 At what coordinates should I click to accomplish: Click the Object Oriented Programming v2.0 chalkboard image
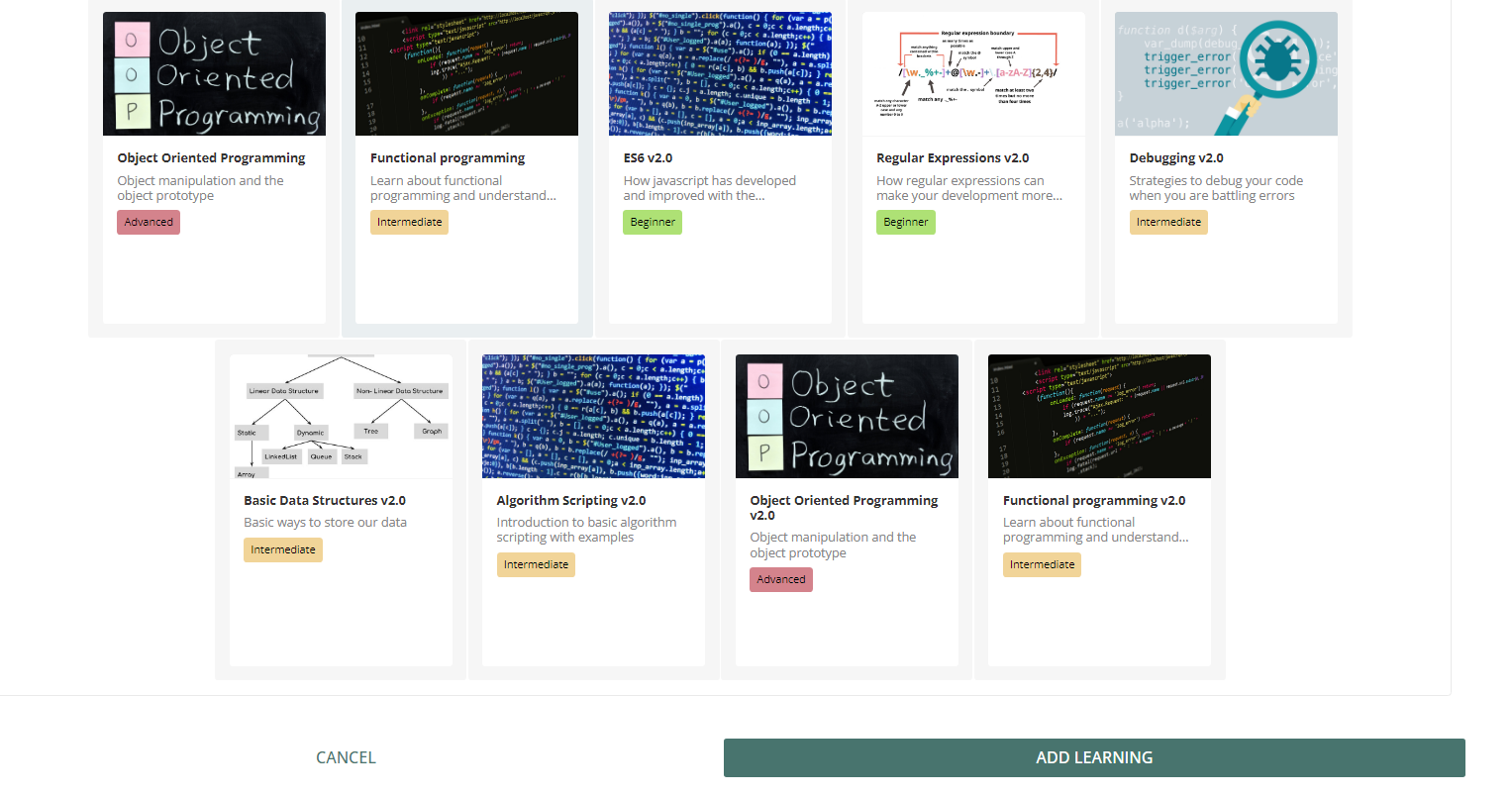pyautogui.click(x=847, y=417)
